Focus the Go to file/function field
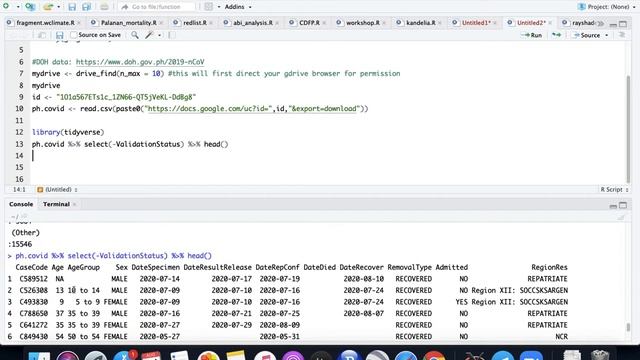 pyautogui.click(x=157, y=7)
